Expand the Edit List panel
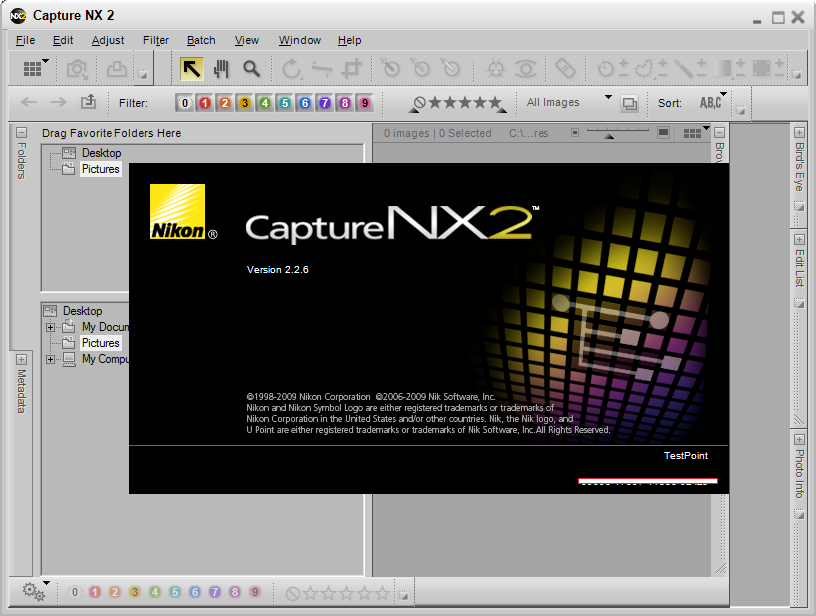 click(799, 240)
